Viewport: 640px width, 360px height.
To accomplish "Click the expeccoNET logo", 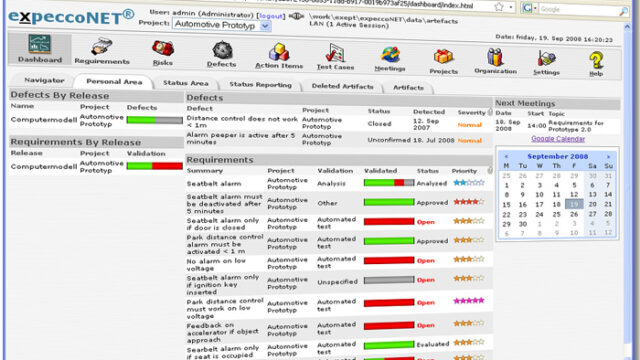I will (x=71, y=17).
